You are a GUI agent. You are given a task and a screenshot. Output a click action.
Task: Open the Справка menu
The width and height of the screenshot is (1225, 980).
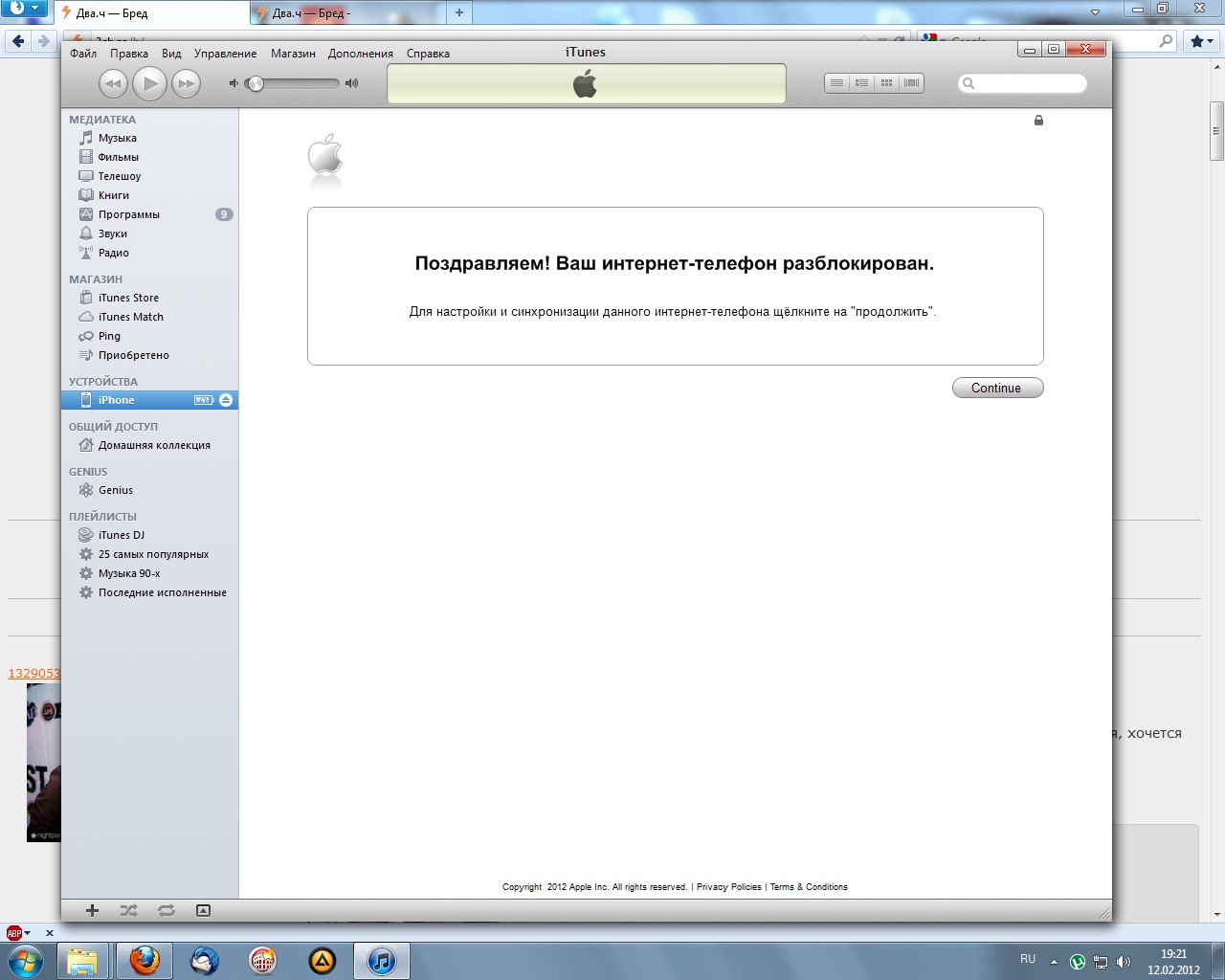pos(428,54)
